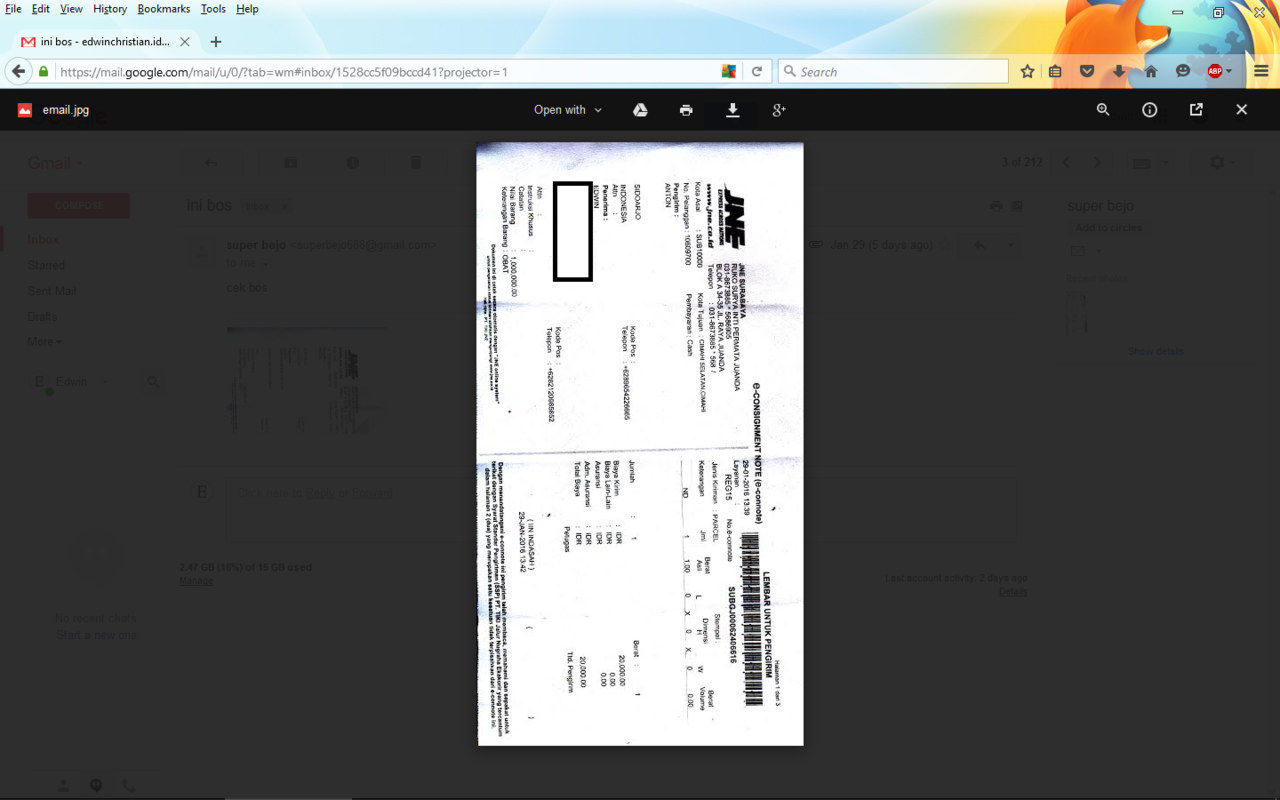This screenshot has width=1280, height=800.
Task: Open the Firefox downloads panel
Action: point(1119,72)
